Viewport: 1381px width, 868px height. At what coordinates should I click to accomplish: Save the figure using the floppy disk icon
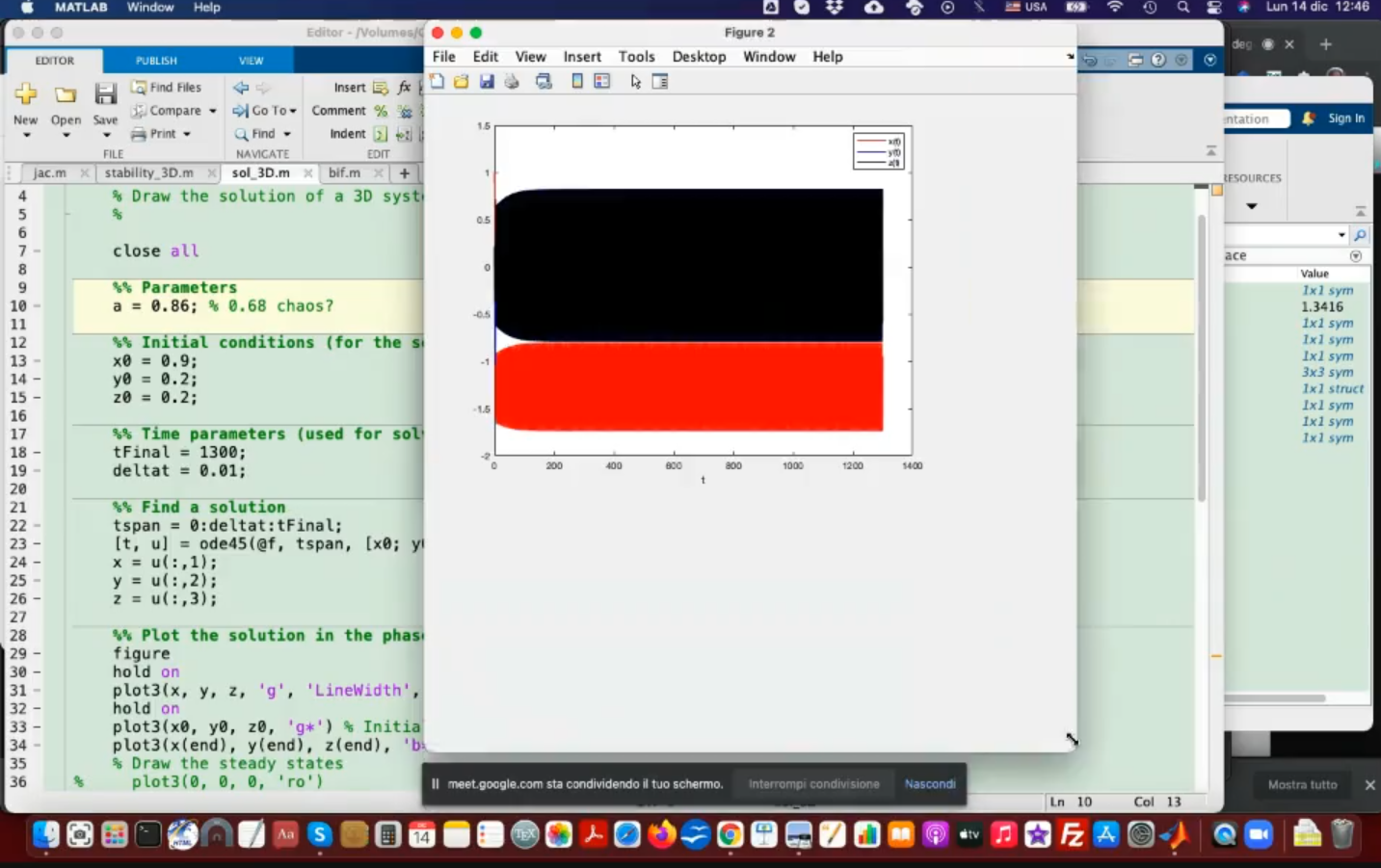(487, 82)
